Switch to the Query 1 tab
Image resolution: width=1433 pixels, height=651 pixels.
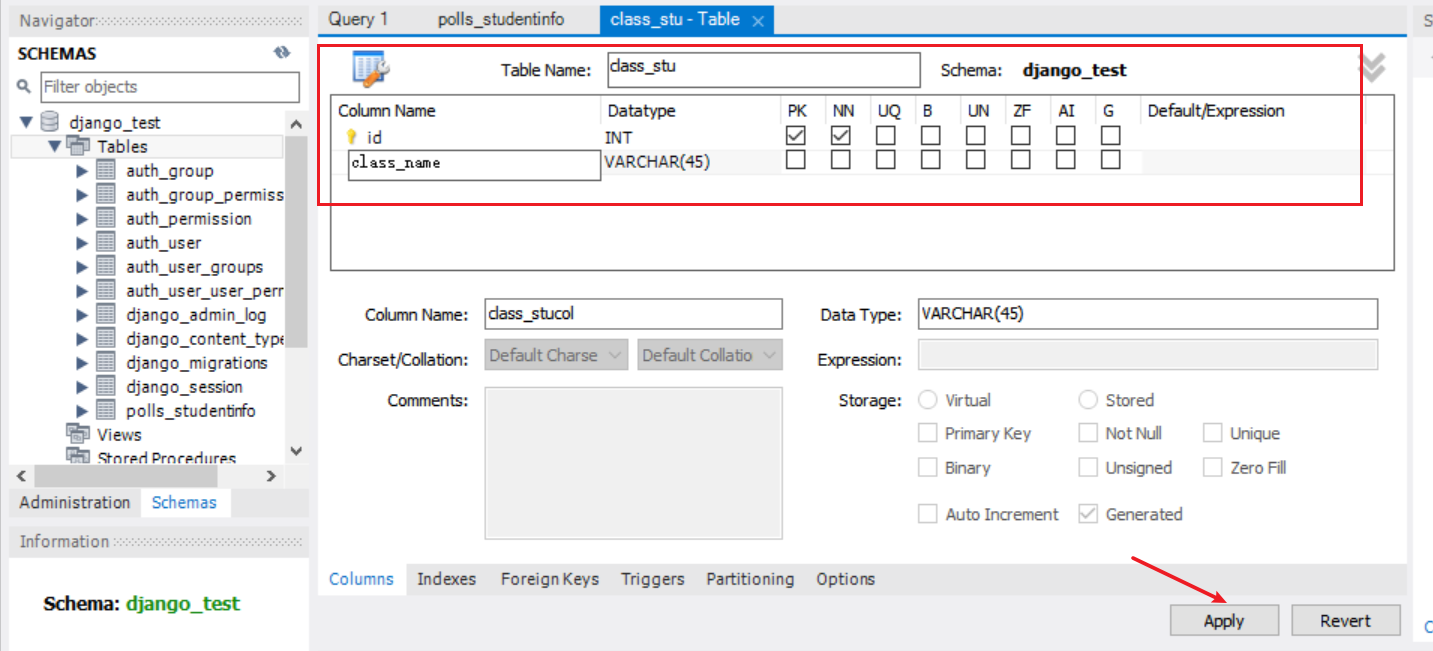[358, 19]
